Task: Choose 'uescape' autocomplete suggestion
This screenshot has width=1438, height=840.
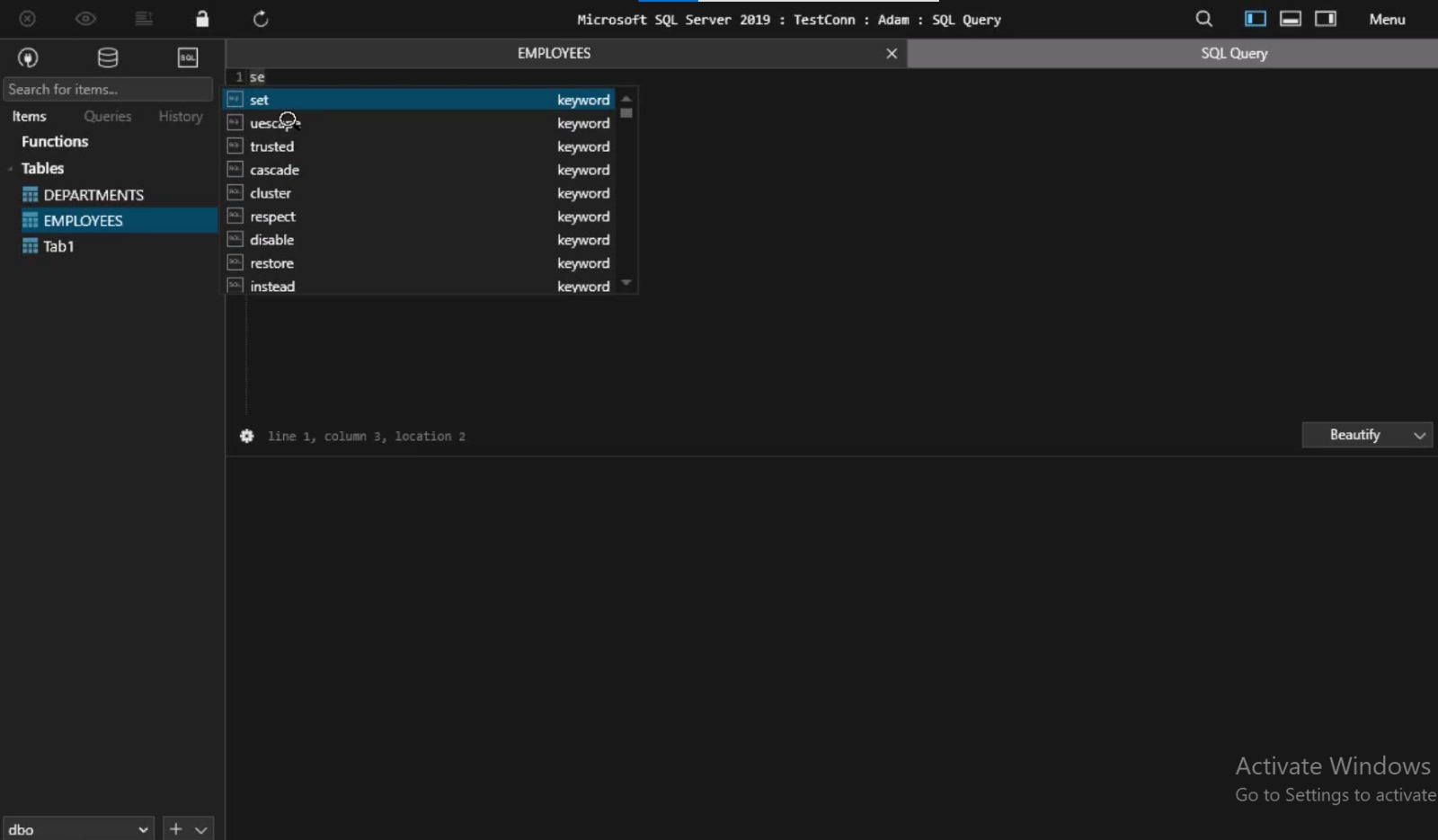Action: [x=419, y=123]
